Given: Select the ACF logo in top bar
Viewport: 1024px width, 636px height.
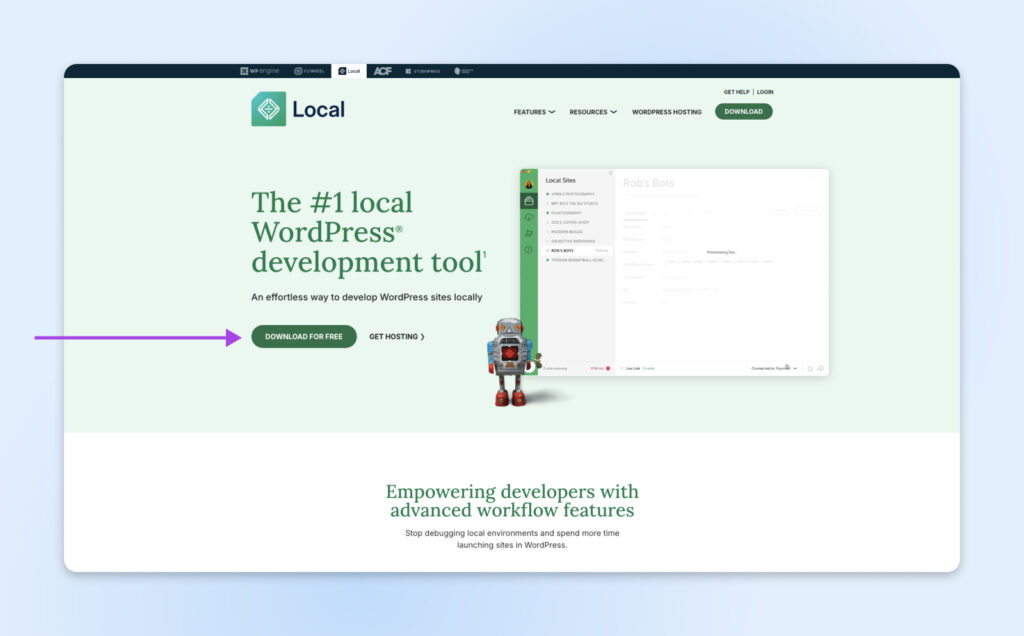Looking at the screenshot, I should point(383,71).
